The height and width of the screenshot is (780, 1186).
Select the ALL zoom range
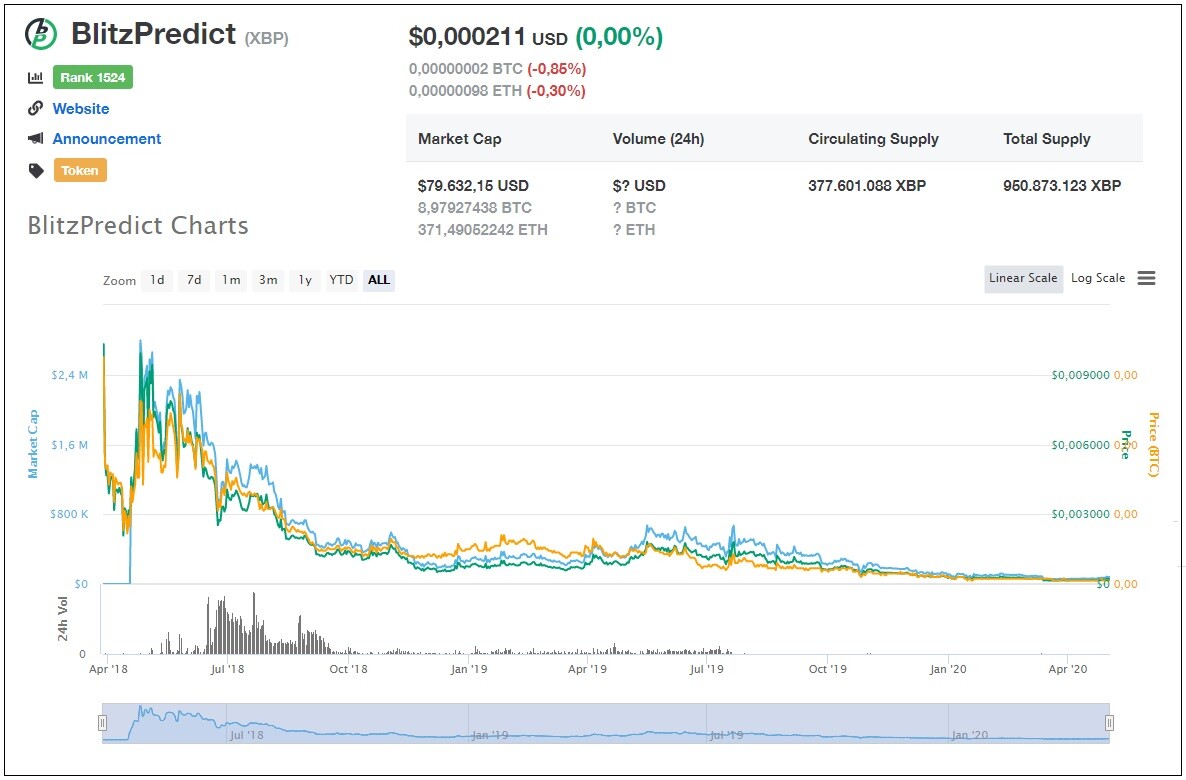click(x=379, y=280)
